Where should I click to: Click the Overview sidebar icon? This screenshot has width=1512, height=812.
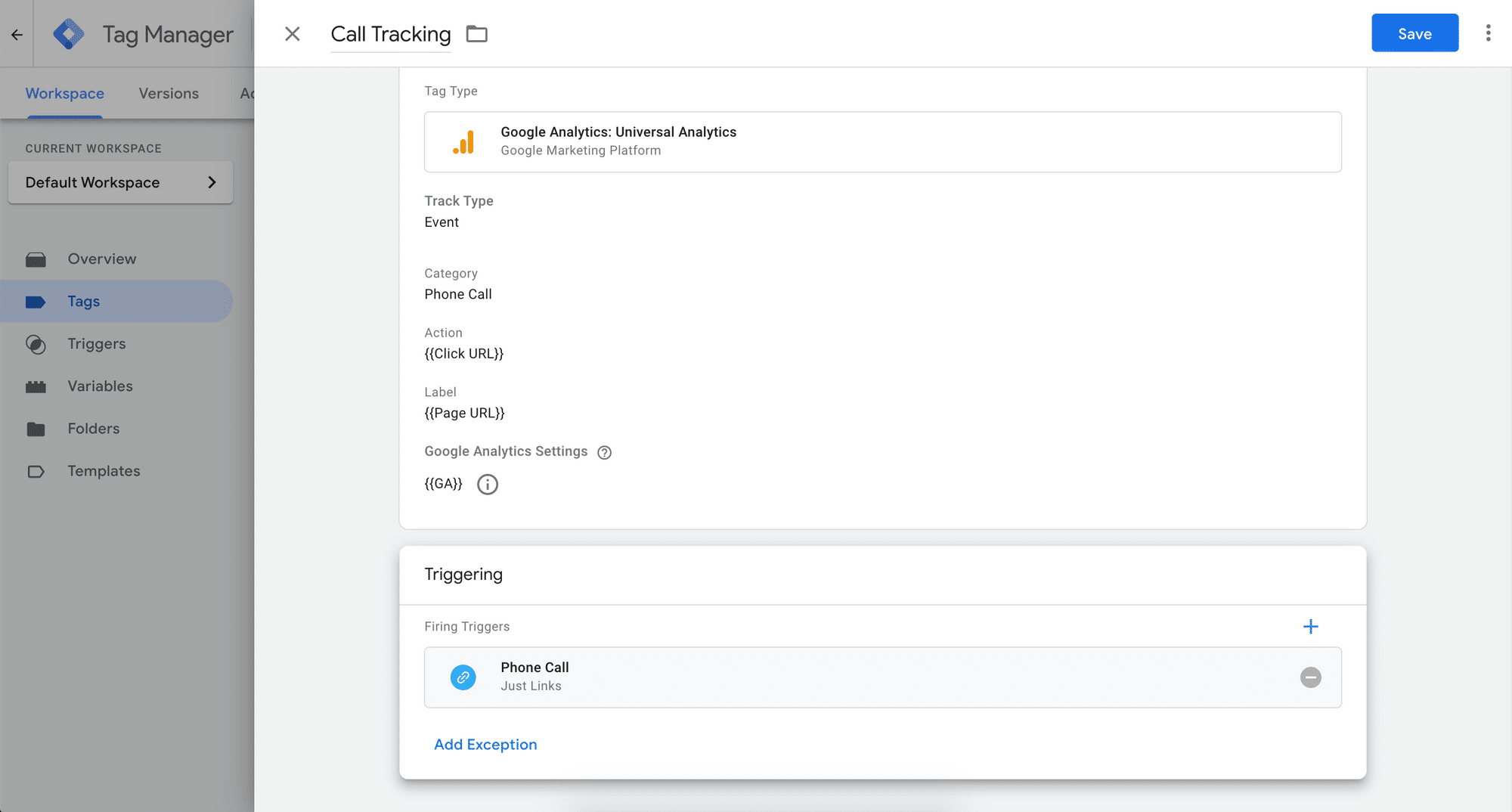point(36,259)
